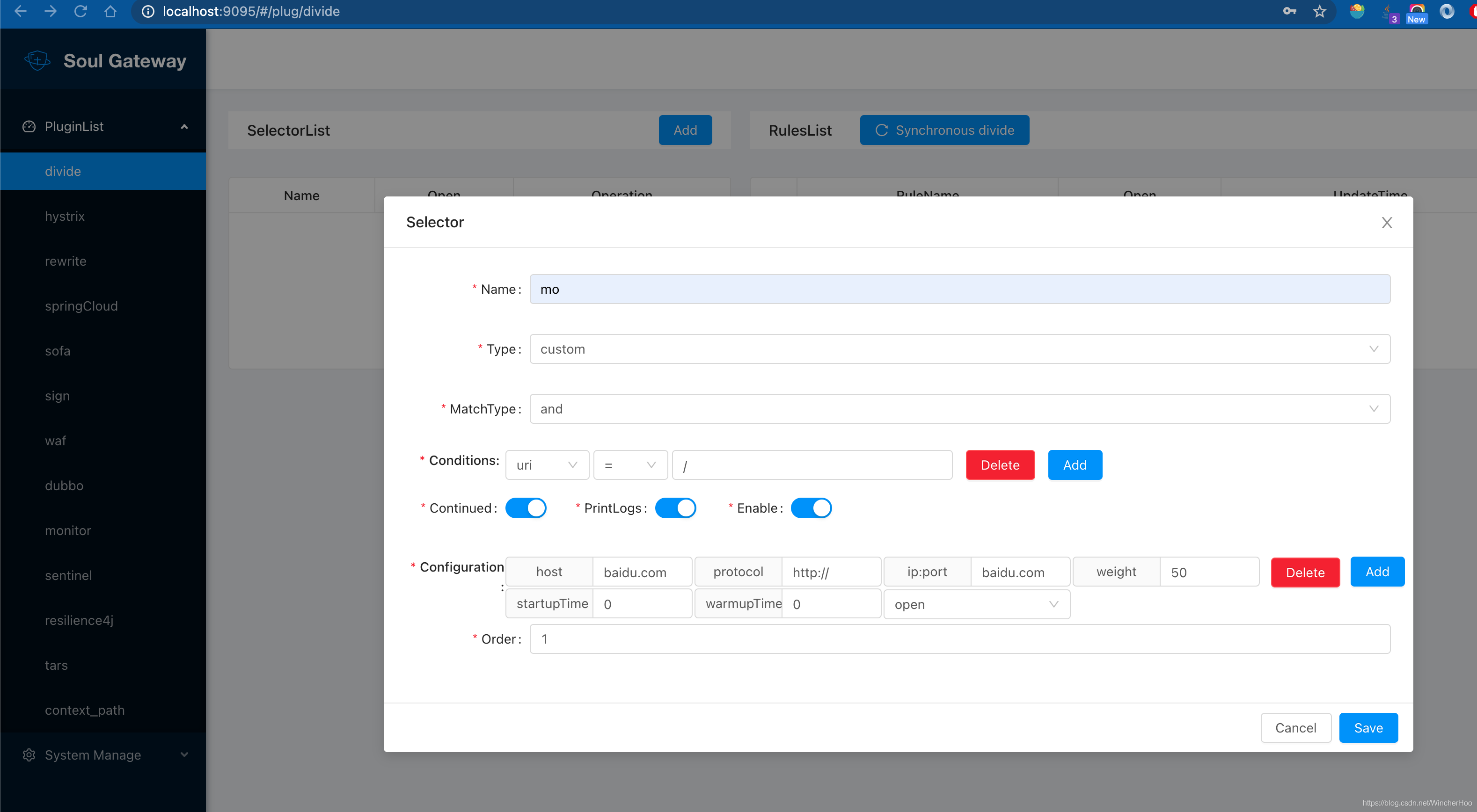This screenshot has width=1477, height=812.
Task: Click the ip:port input showing baidu.com
Action: pyautogui.click(x=1020, y=572)
